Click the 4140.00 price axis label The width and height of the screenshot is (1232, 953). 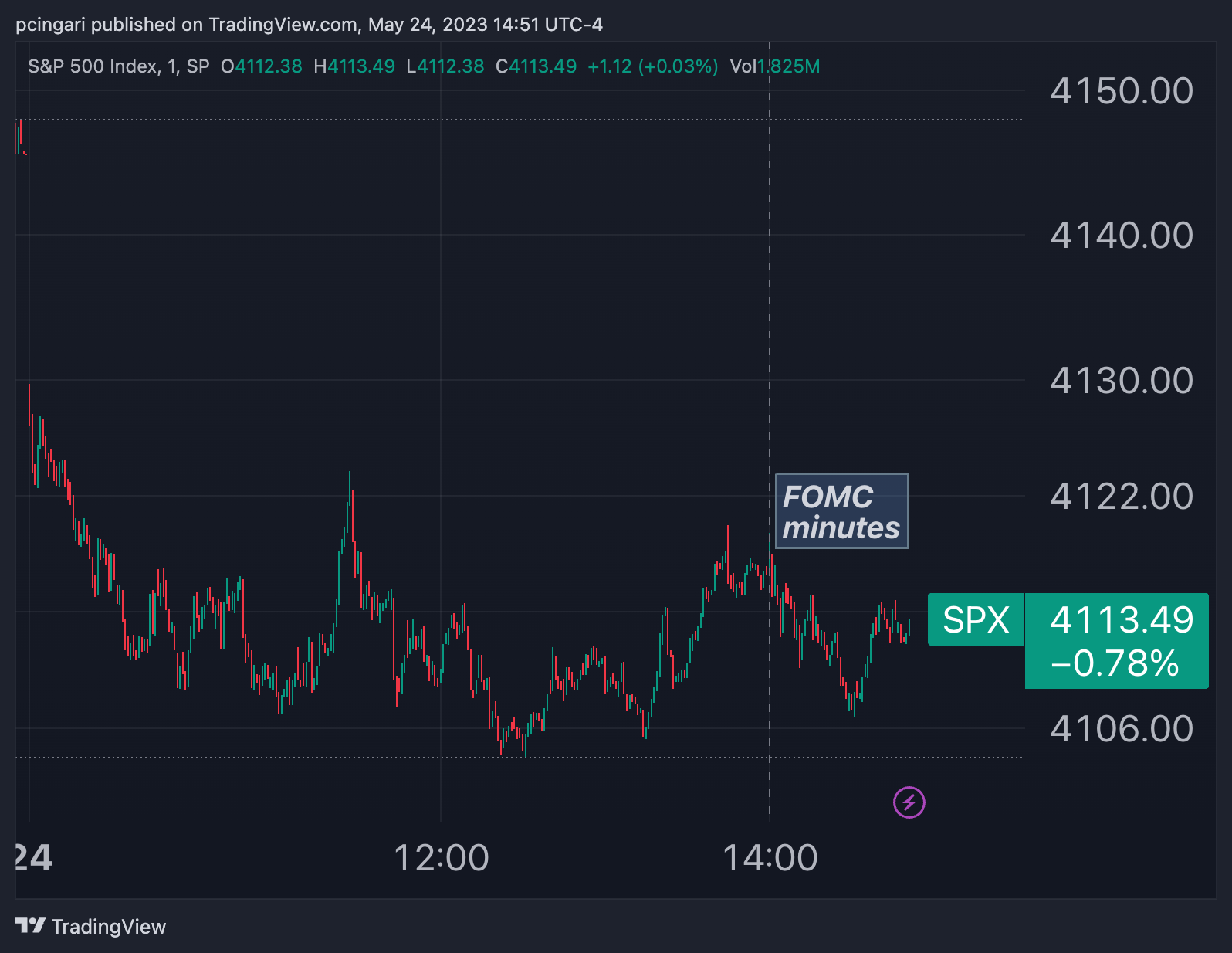1122,236
